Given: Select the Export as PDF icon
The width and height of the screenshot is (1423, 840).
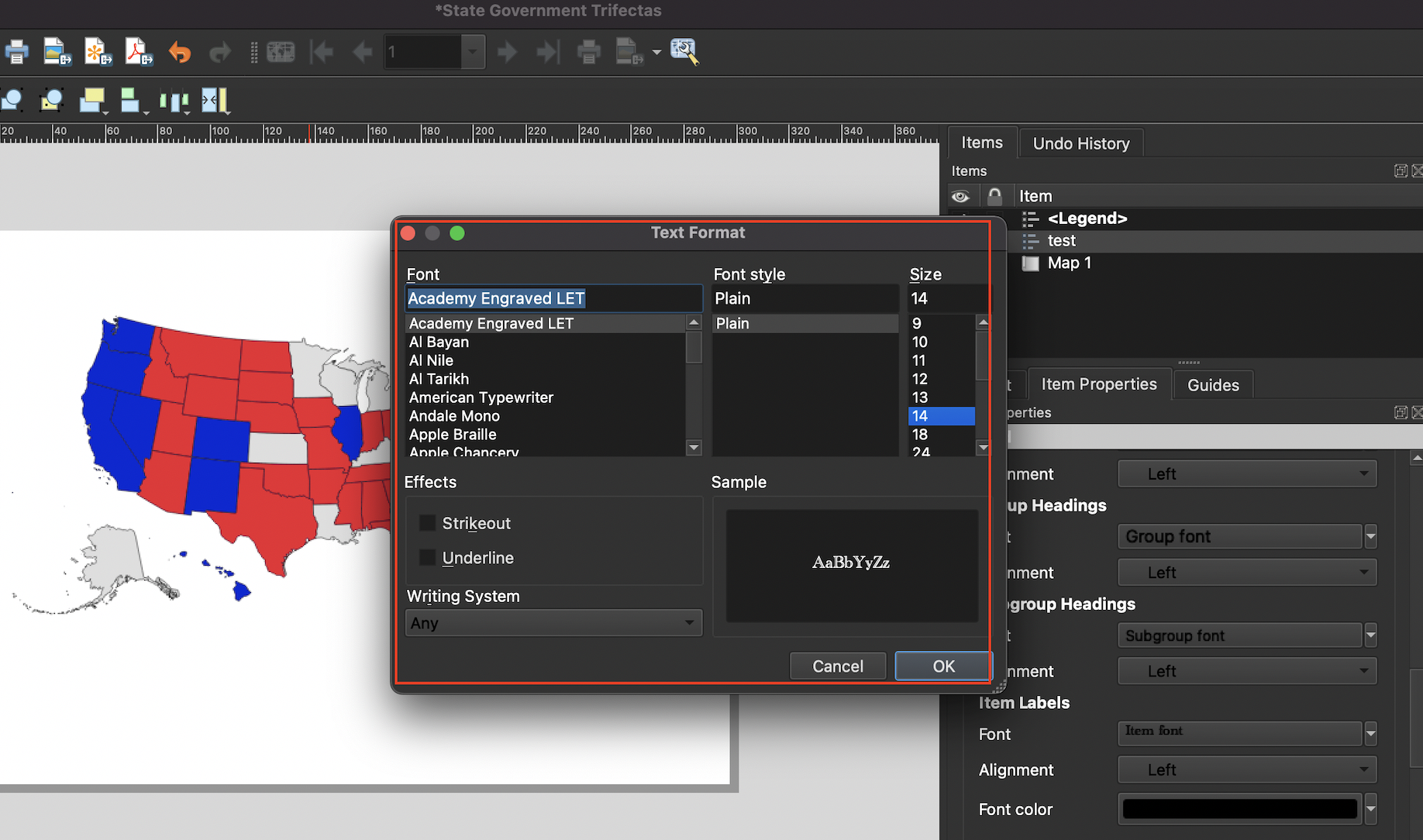Looking at the screenshot, I should point(138,52).
